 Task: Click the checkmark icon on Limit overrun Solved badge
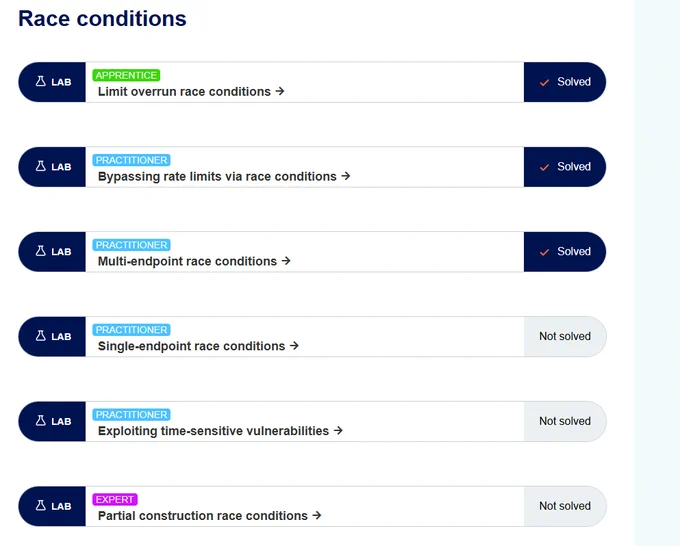click(545, 82)
